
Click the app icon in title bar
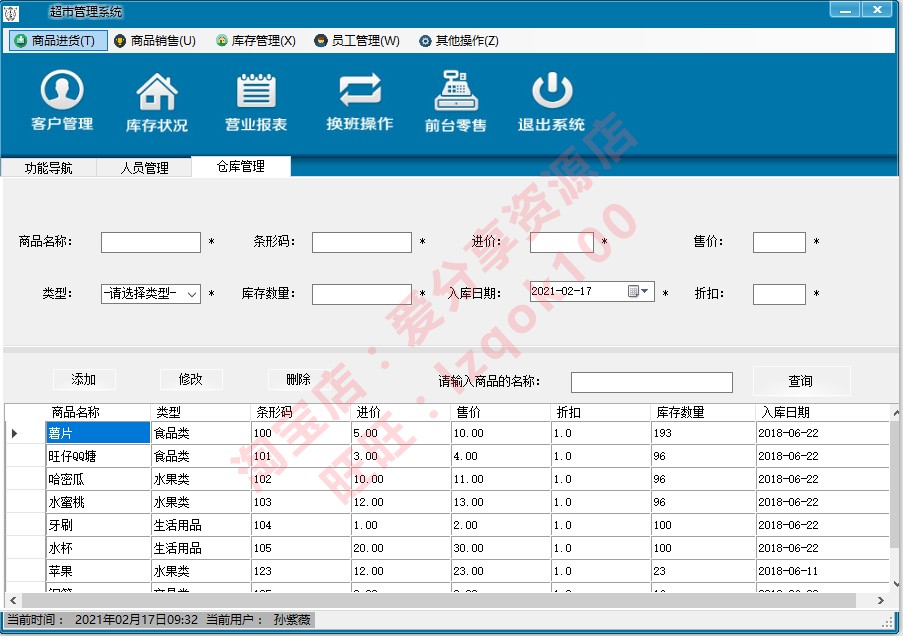click(x=11, y=12)
